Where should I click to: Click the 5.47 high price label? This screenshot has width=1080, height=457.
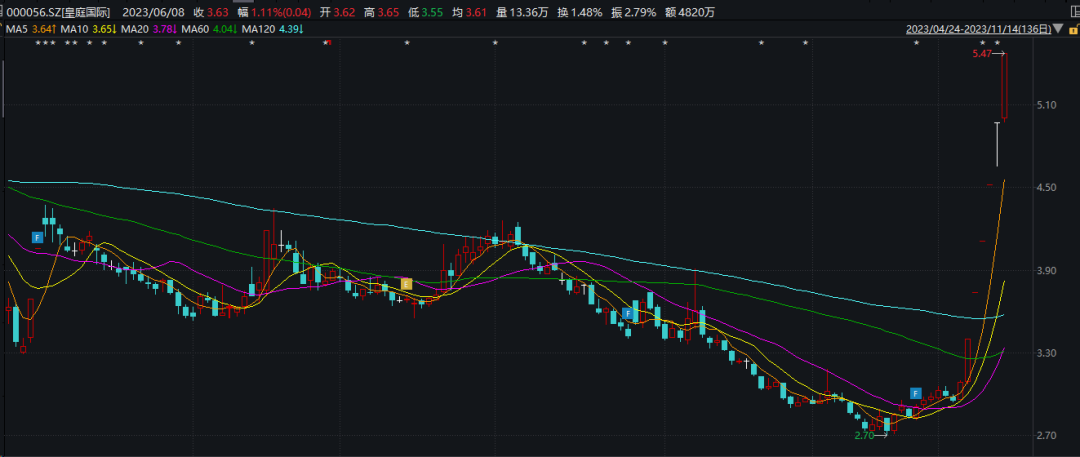click(x=982, y=53)
